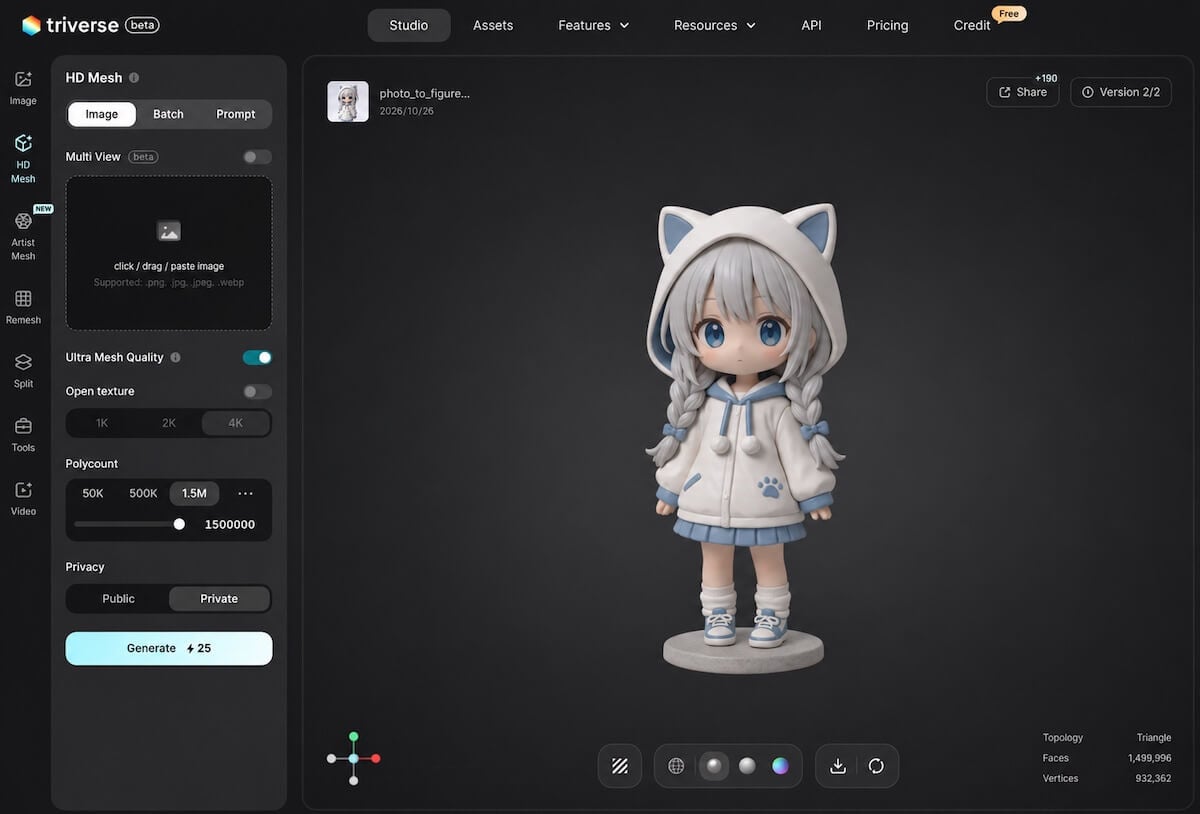The width and height of the screenshot is (1200, 814).
Task: Click the photo_to_figure file name
Action: 425,93
